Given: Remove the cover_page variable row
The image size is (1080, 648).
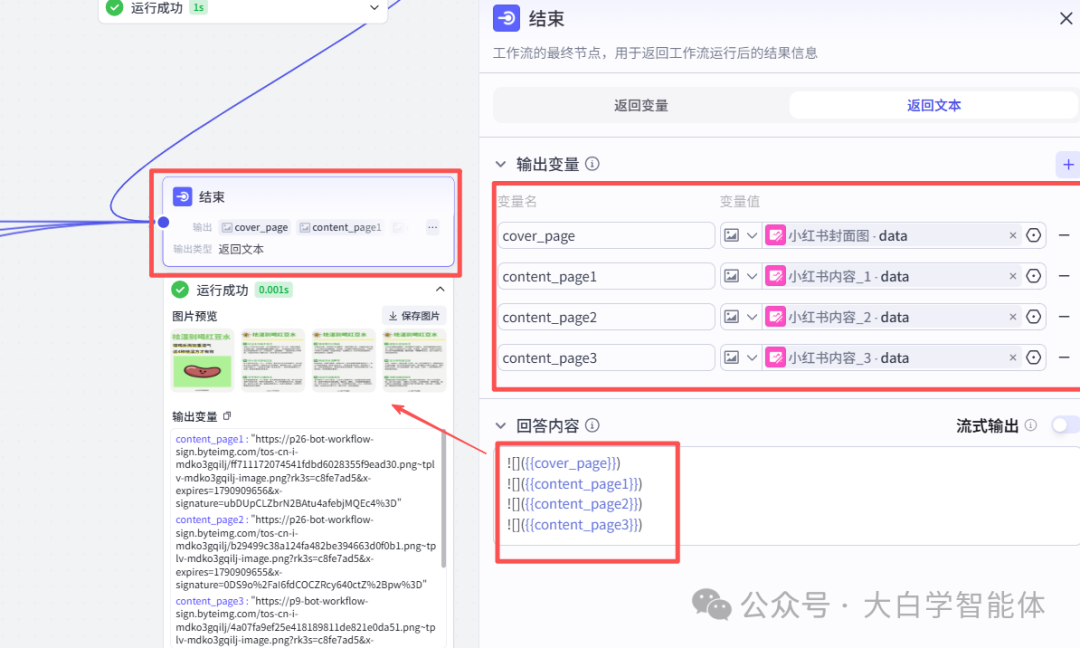Looking at the screenshot, I should click(x=1064, y=236).
